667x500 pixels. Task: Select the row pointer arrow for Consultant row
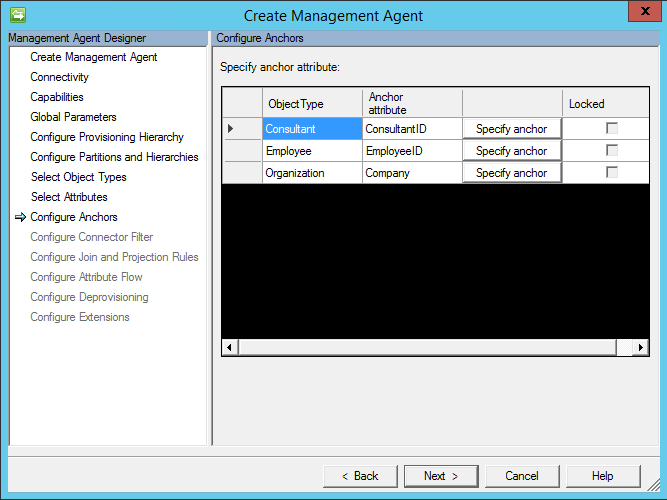[x=231, y=129]
